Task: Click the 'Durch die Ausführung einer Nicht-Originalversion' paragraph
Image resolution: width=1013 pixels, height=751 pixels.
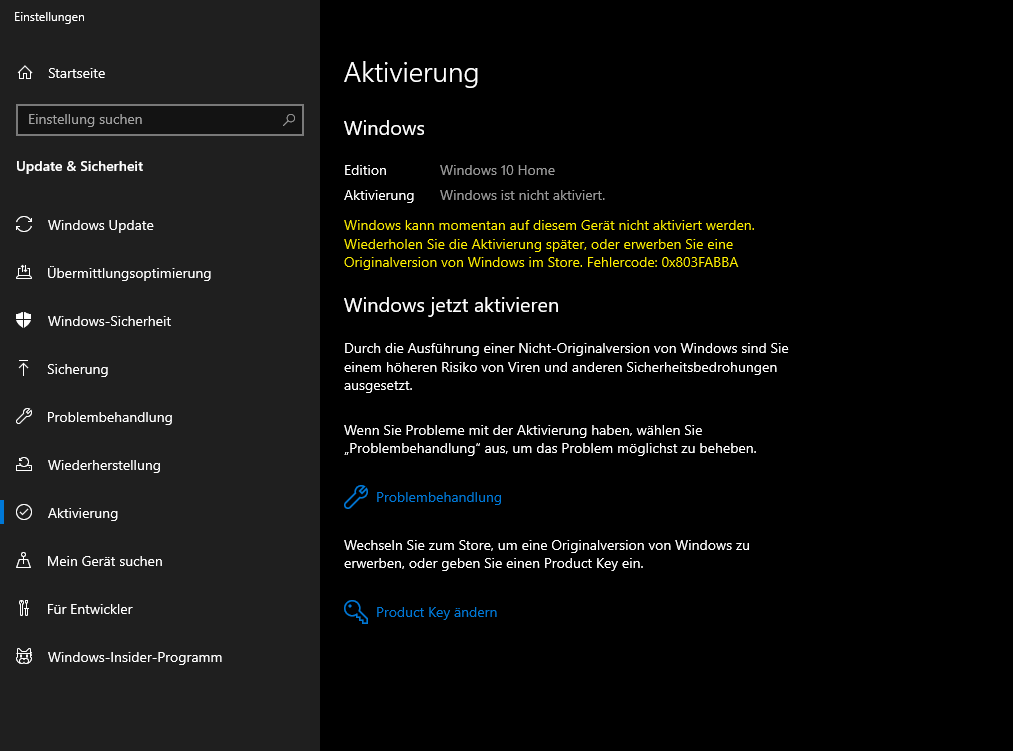Action: tap(566, 366)
